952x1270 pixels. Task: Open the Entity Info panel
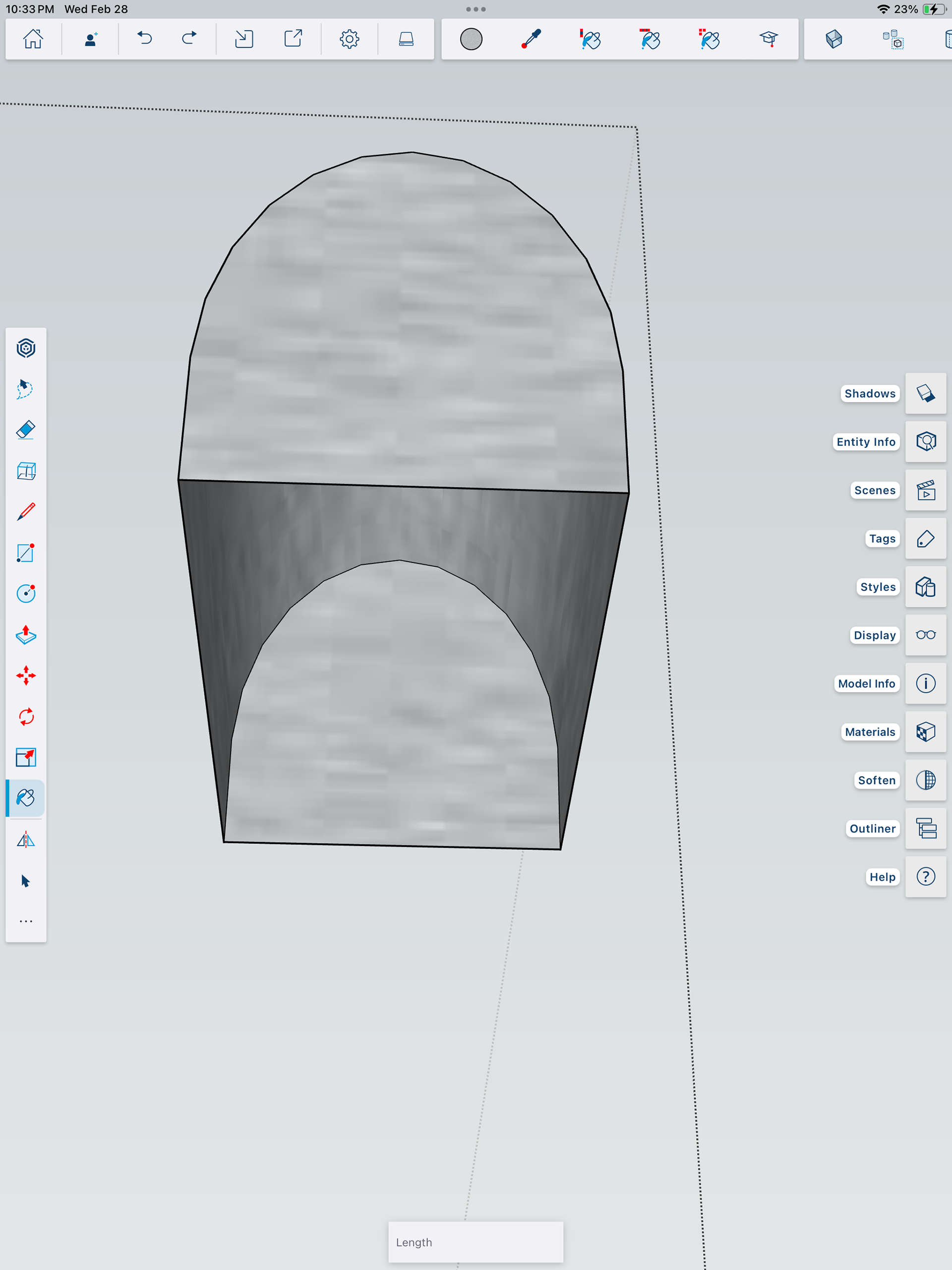tap(925, 441)
